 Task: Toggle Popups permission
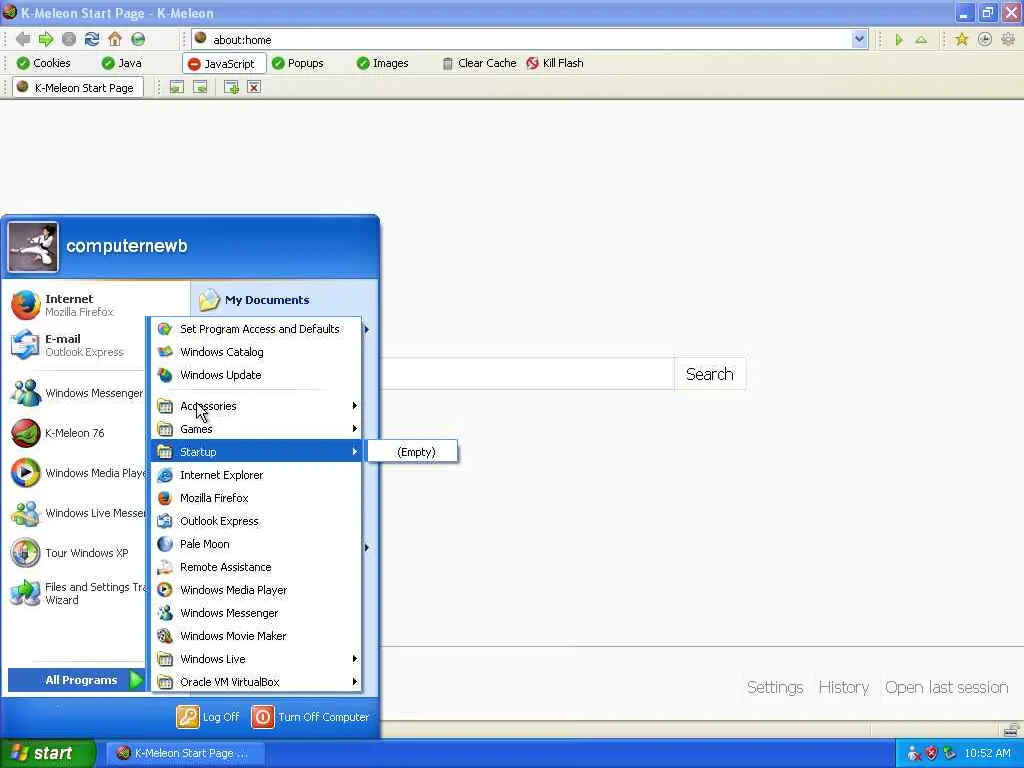click(298, 63)
